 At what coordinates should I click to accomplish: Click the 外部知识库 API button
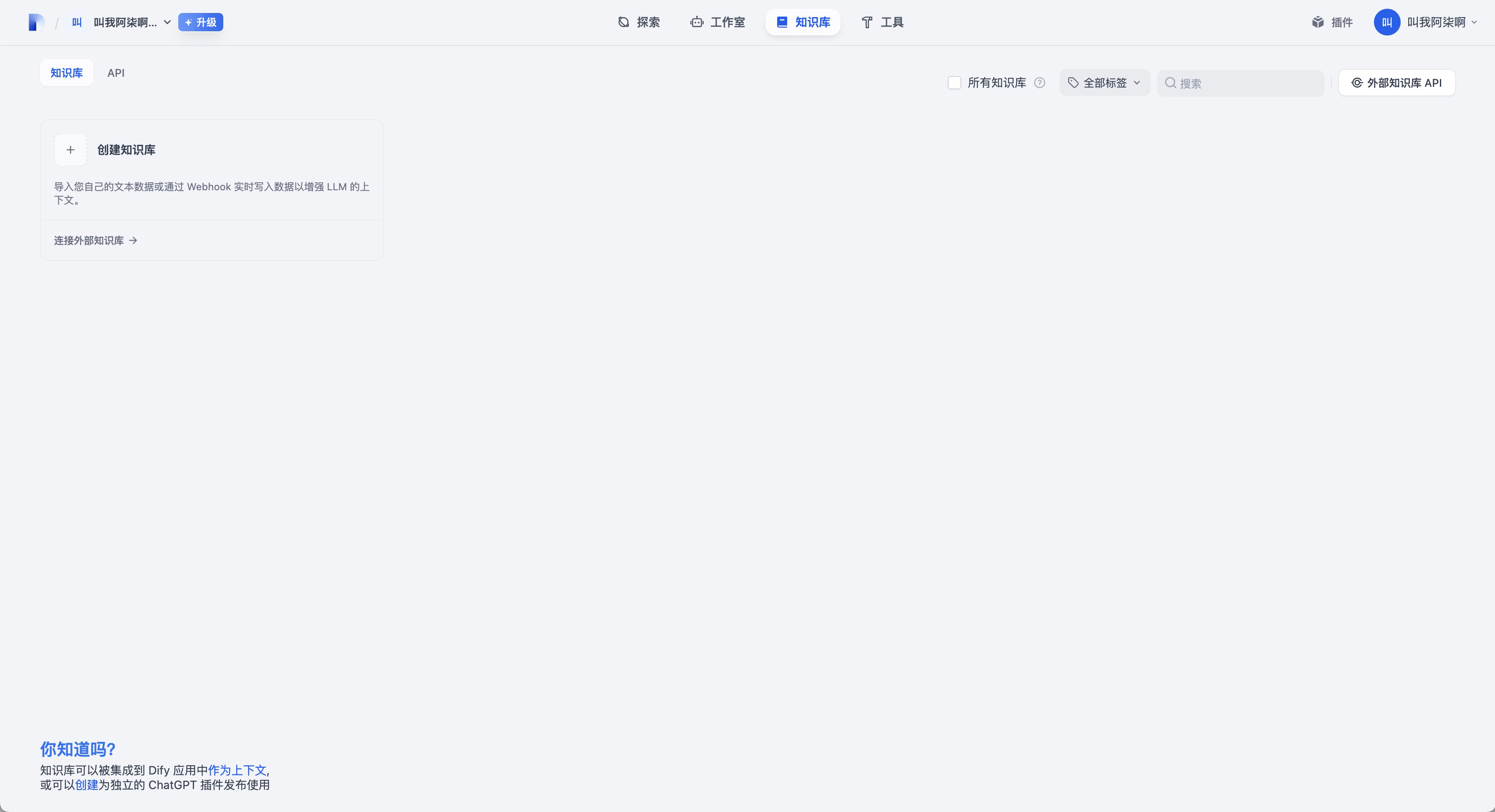click(1397, 83)
